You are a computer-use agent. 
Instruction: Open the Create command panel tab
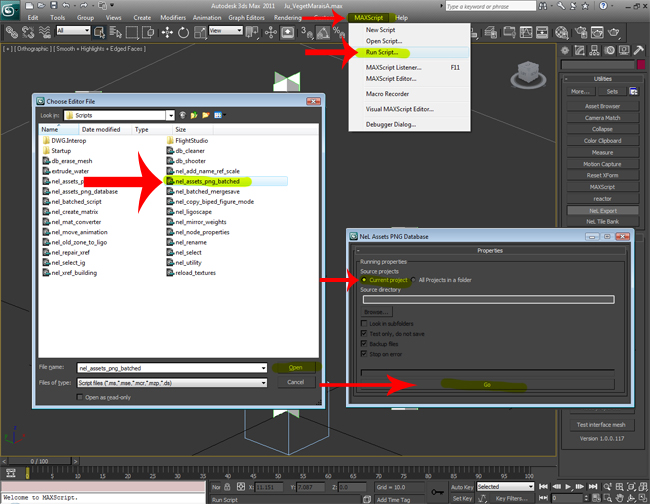click(565, 51)
